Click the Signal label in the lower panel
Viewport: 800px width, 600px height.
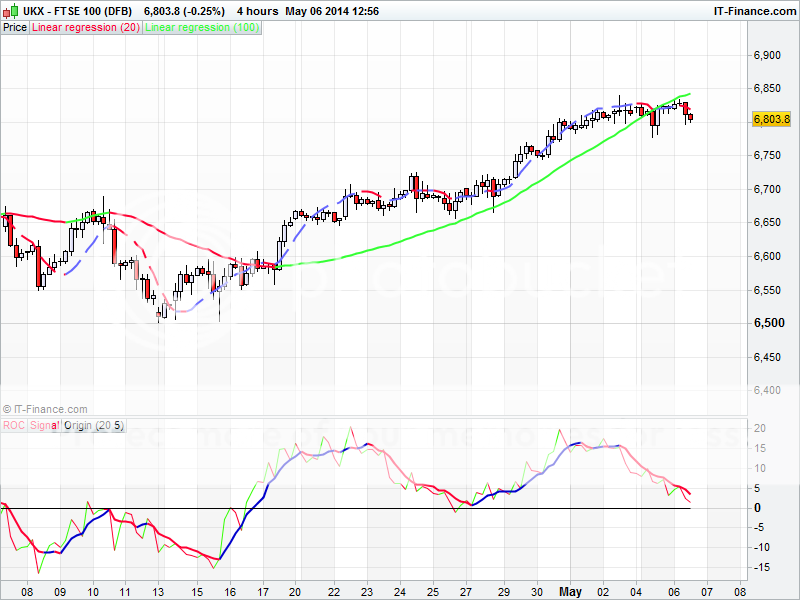coord(44,425)
